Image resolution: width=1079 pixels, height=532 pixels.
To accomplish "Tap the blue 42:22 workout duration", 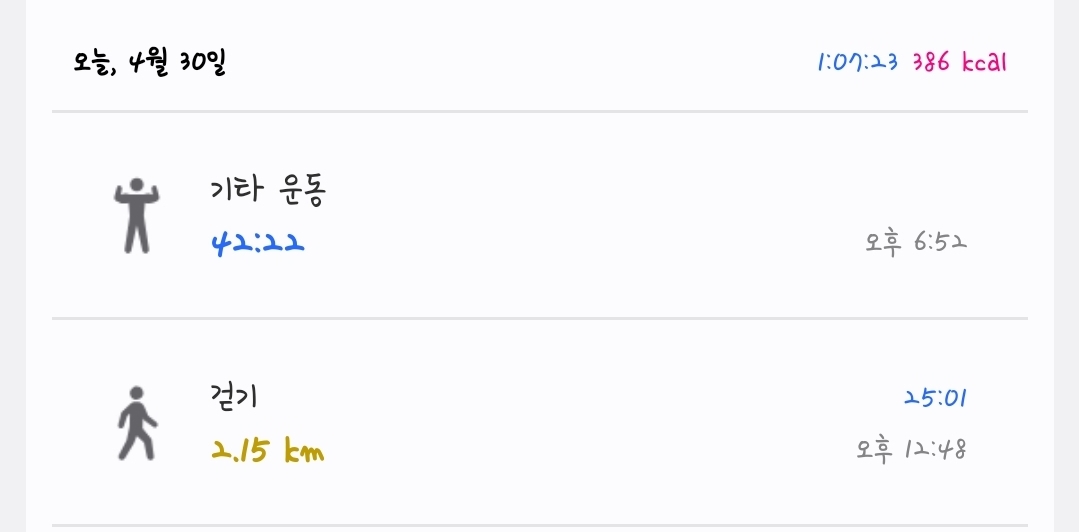I will click(258, 243).
